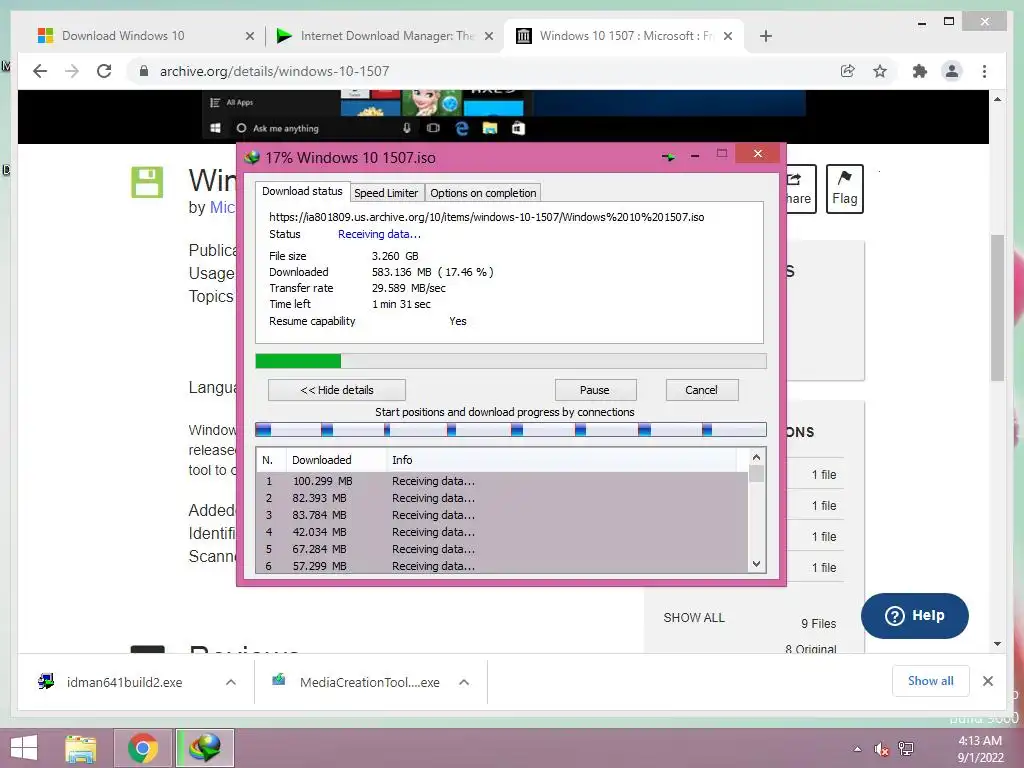Select connection row with 82.393 MB
Image resolution: width=1024 pixels, height=768 pixels.
[x=502, y=498]
